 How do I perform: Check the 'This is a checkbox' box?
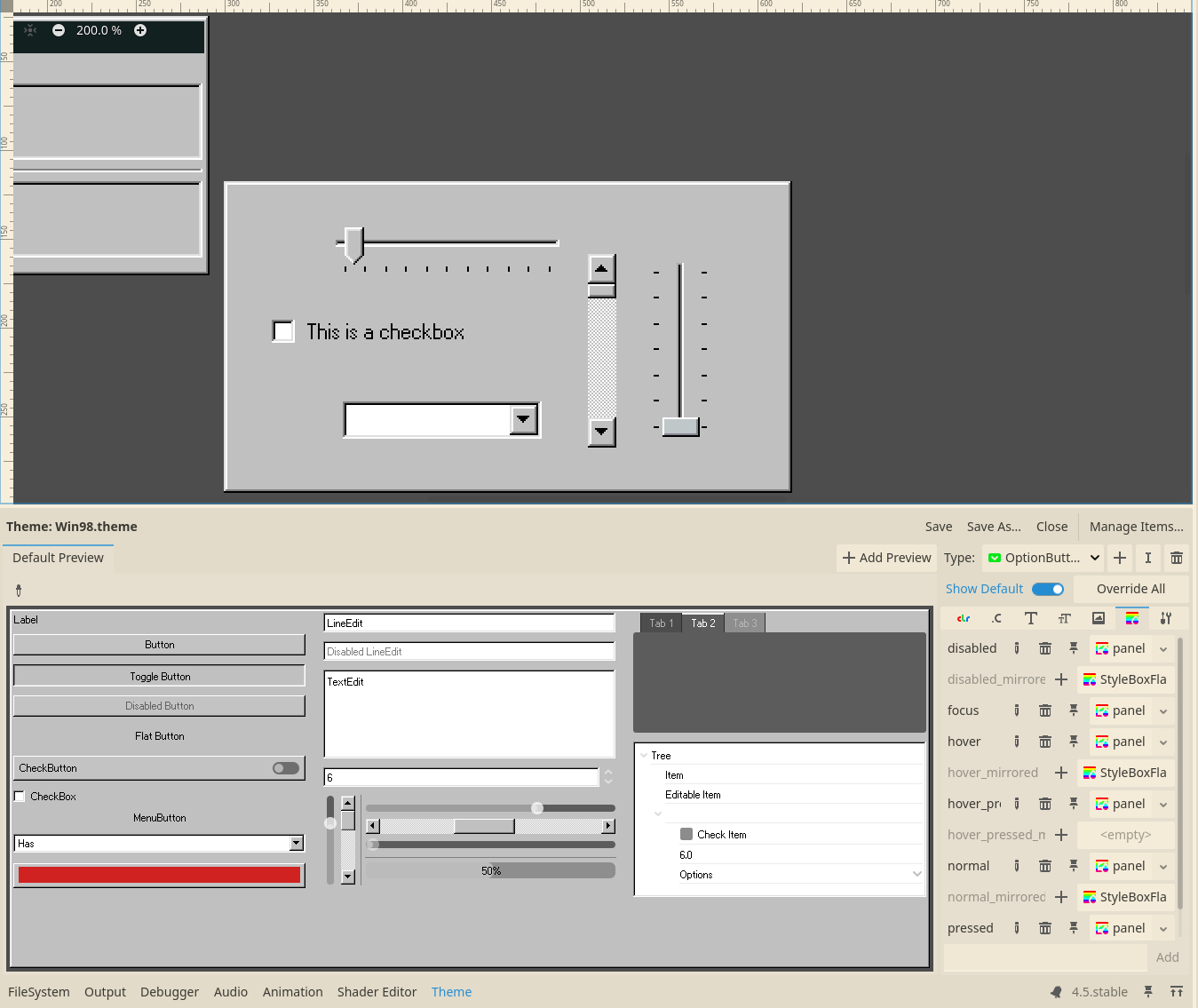pyautogui.click(x=283, y=331)
